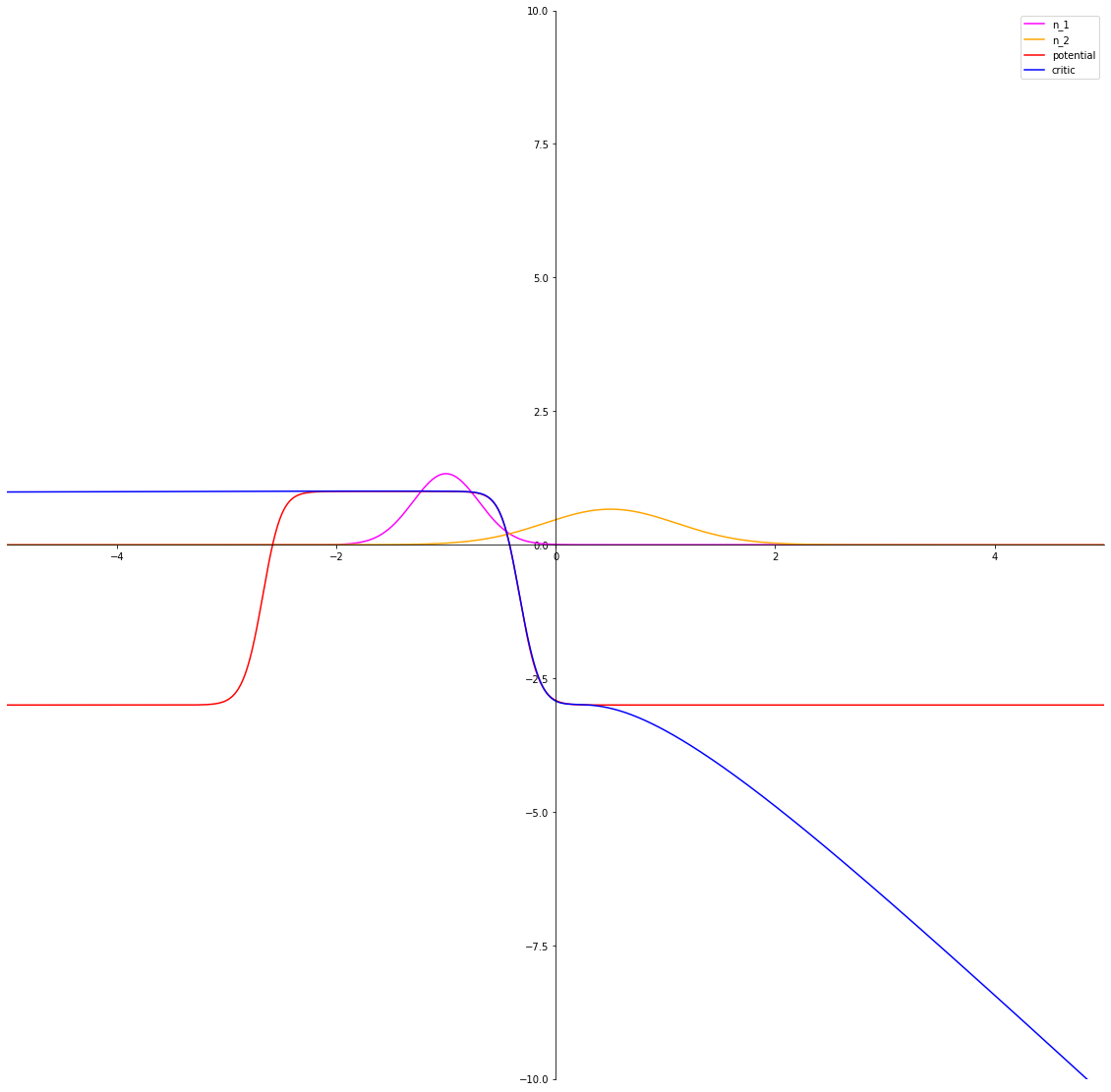Screen dimensions: 1111x1092
Task: Click the x-axis tick label −4
Action: coord(117,556)
